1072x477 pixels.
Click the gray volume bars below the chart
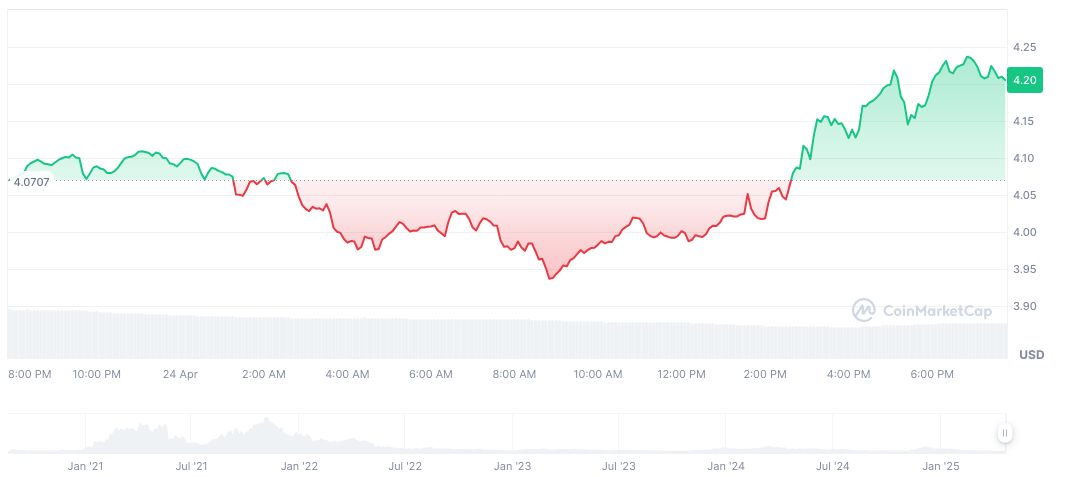[500, 338]
